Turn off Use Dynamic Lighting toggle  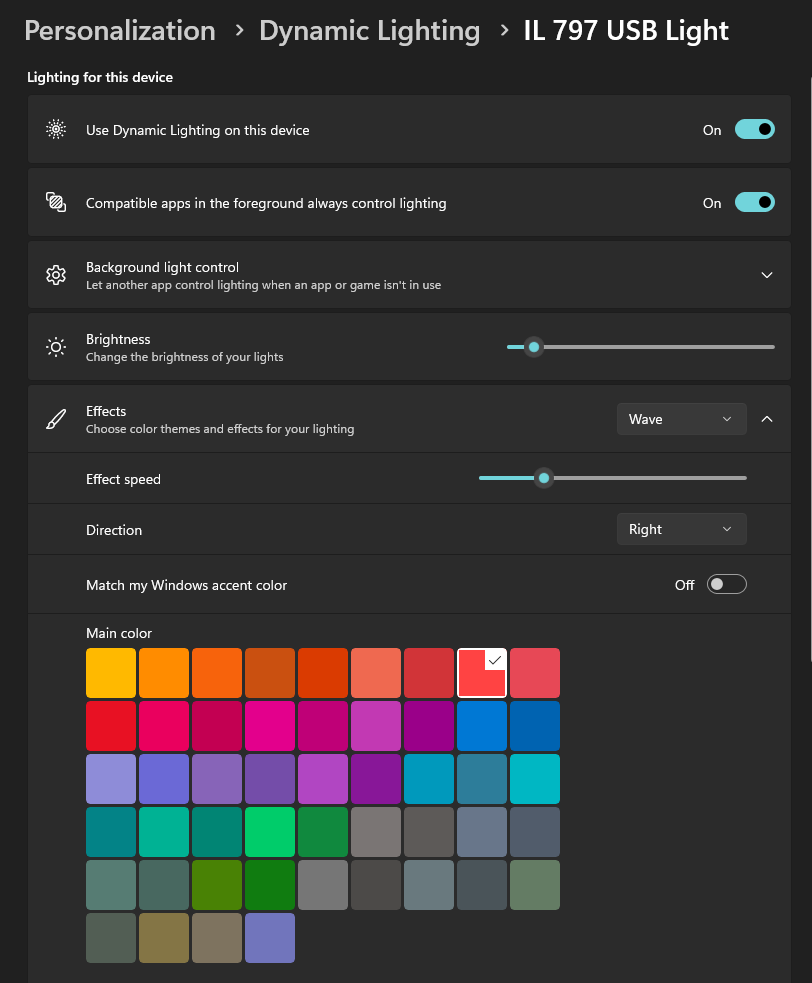click(x=754, y=130)
